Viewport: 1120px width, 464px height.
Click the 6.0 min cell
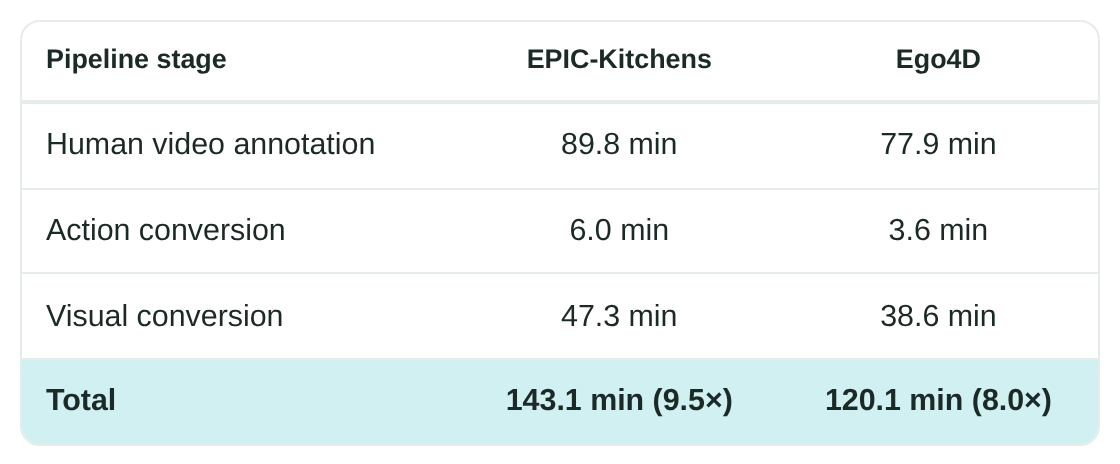pyautogui.click(x=619, y=231)
